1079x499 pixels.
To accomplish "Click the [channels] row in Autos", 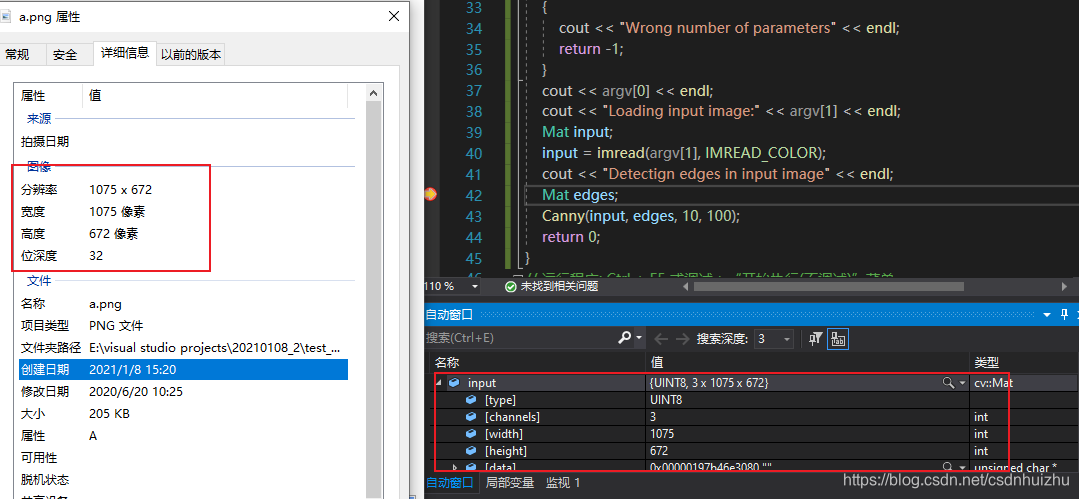I will pos(754,416).
